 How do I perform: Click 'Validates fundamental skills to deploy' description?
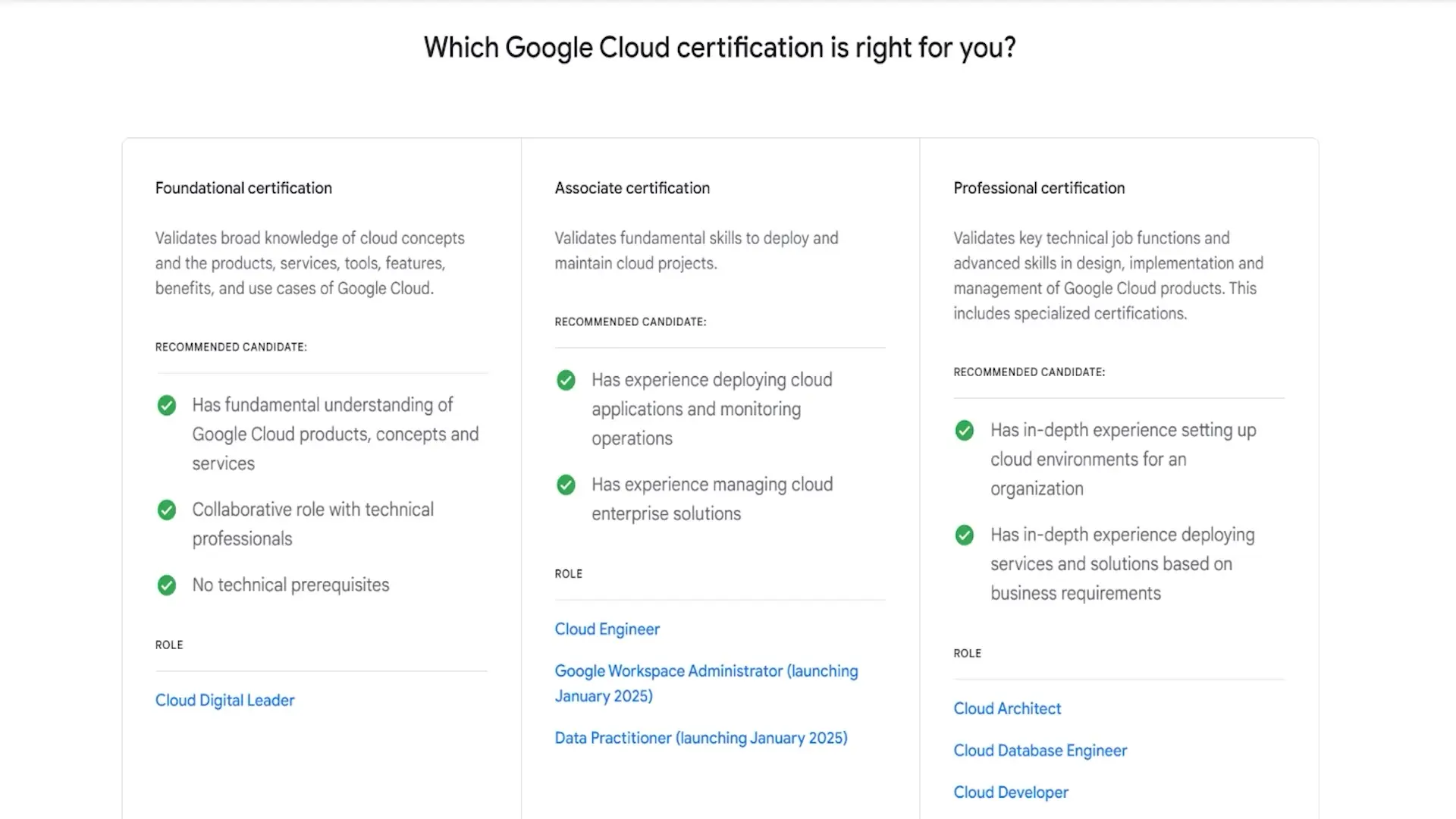(696, 250)
